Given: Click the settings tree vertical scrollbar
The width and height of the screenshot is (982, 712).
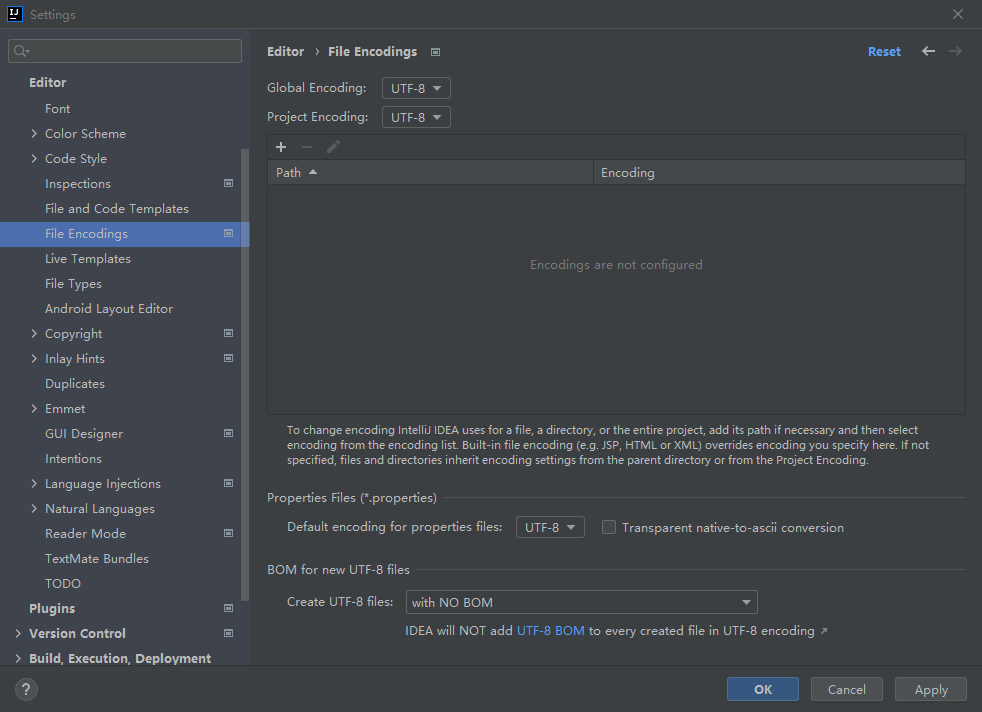Looking at the screenshot, I should click(x=245, y=374).
